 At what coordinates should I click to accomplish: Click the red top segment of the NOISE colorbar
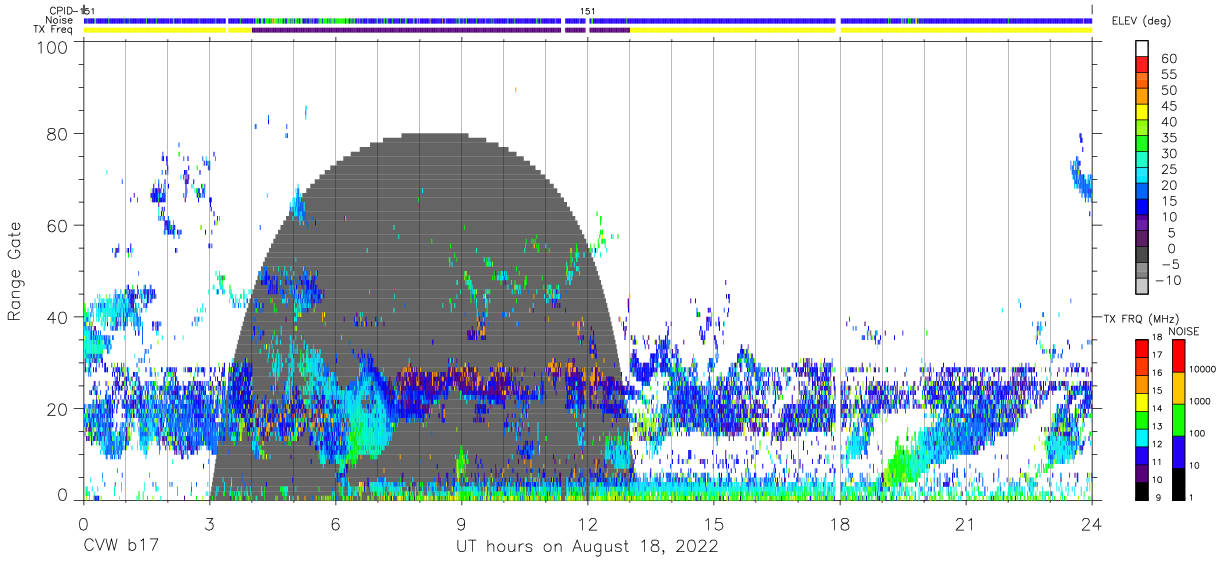pos(1178,356)
